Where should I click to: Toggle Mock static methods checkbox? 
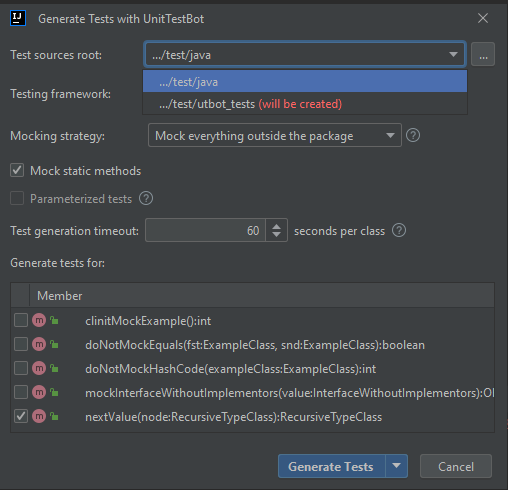[17, 170]
